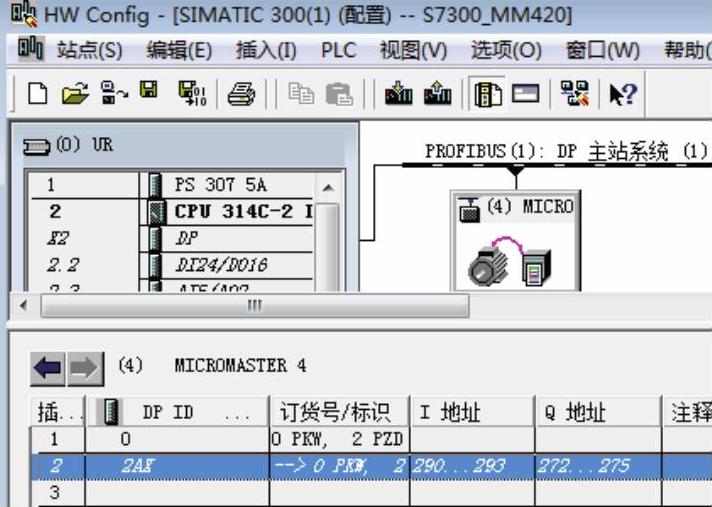Screen dimensions: 712x507
Task: Select the MICROMASTER 4 drive graphic
Action: [x=510, y=261]
